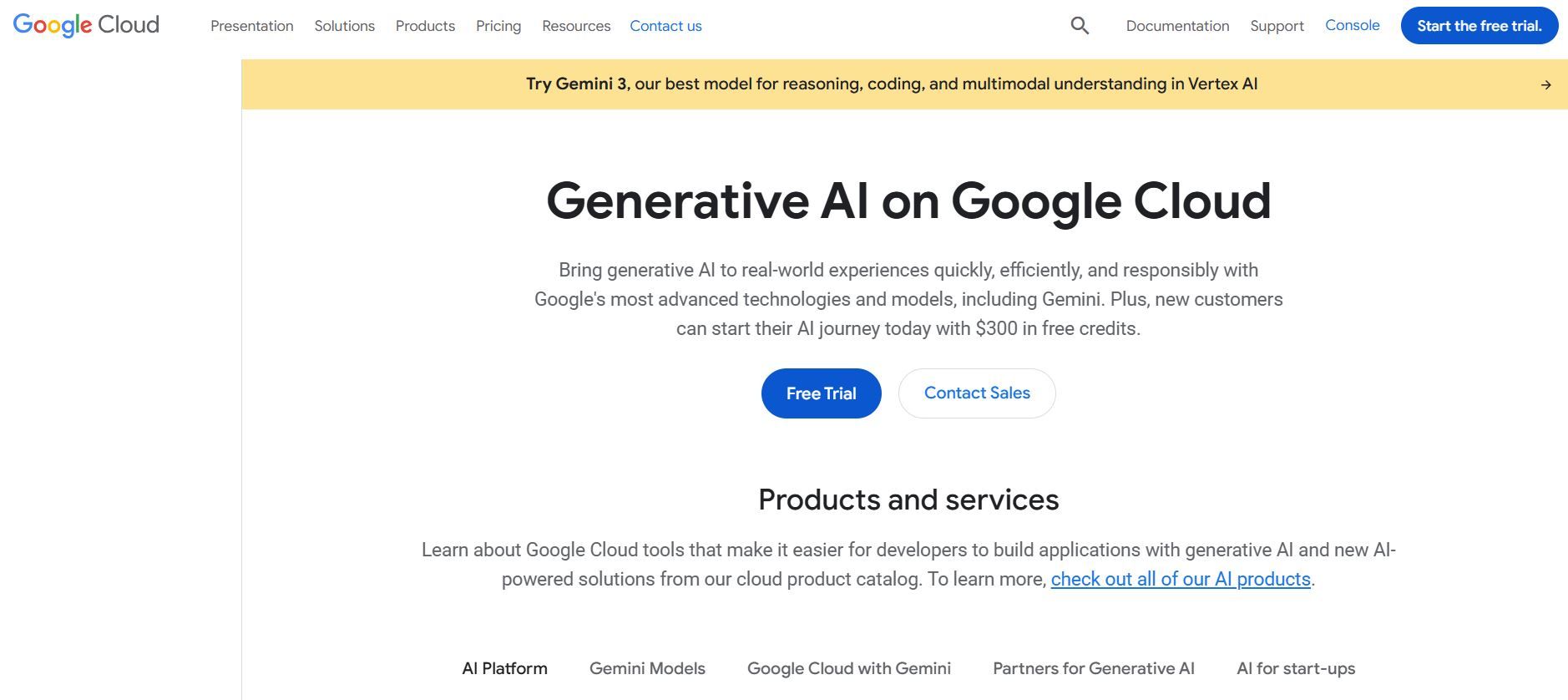Click the Contact us link
Screen dimensions: 1568x700
click(665, 26)
